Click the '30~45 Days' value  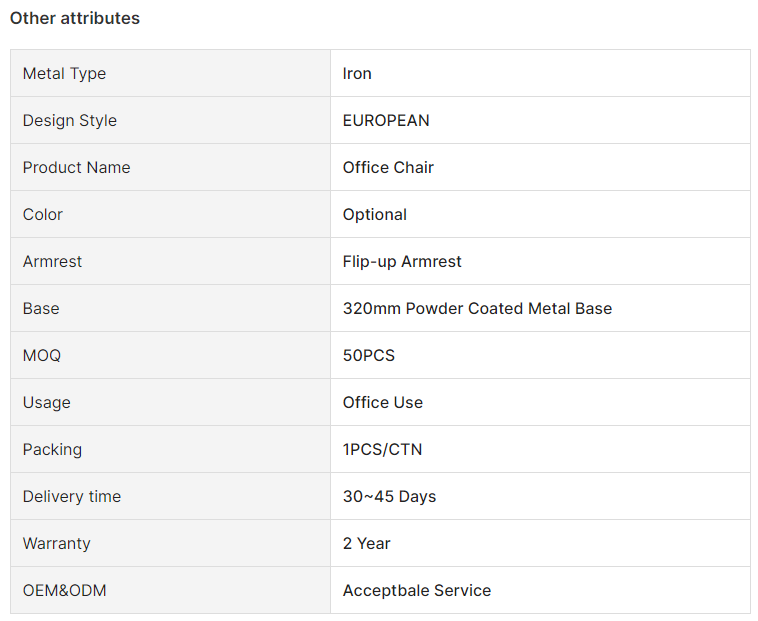[389, 497]
